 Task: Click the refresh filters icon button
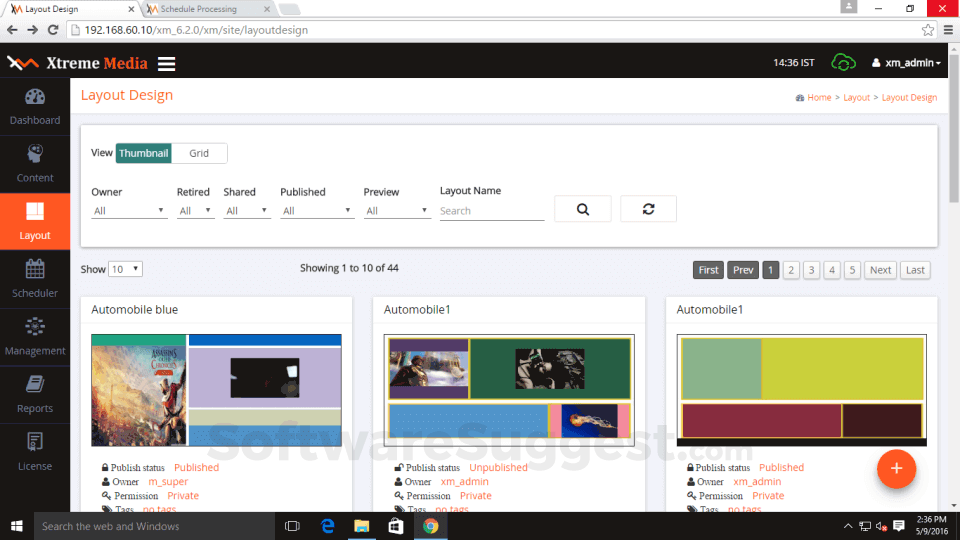click(648, 209)
